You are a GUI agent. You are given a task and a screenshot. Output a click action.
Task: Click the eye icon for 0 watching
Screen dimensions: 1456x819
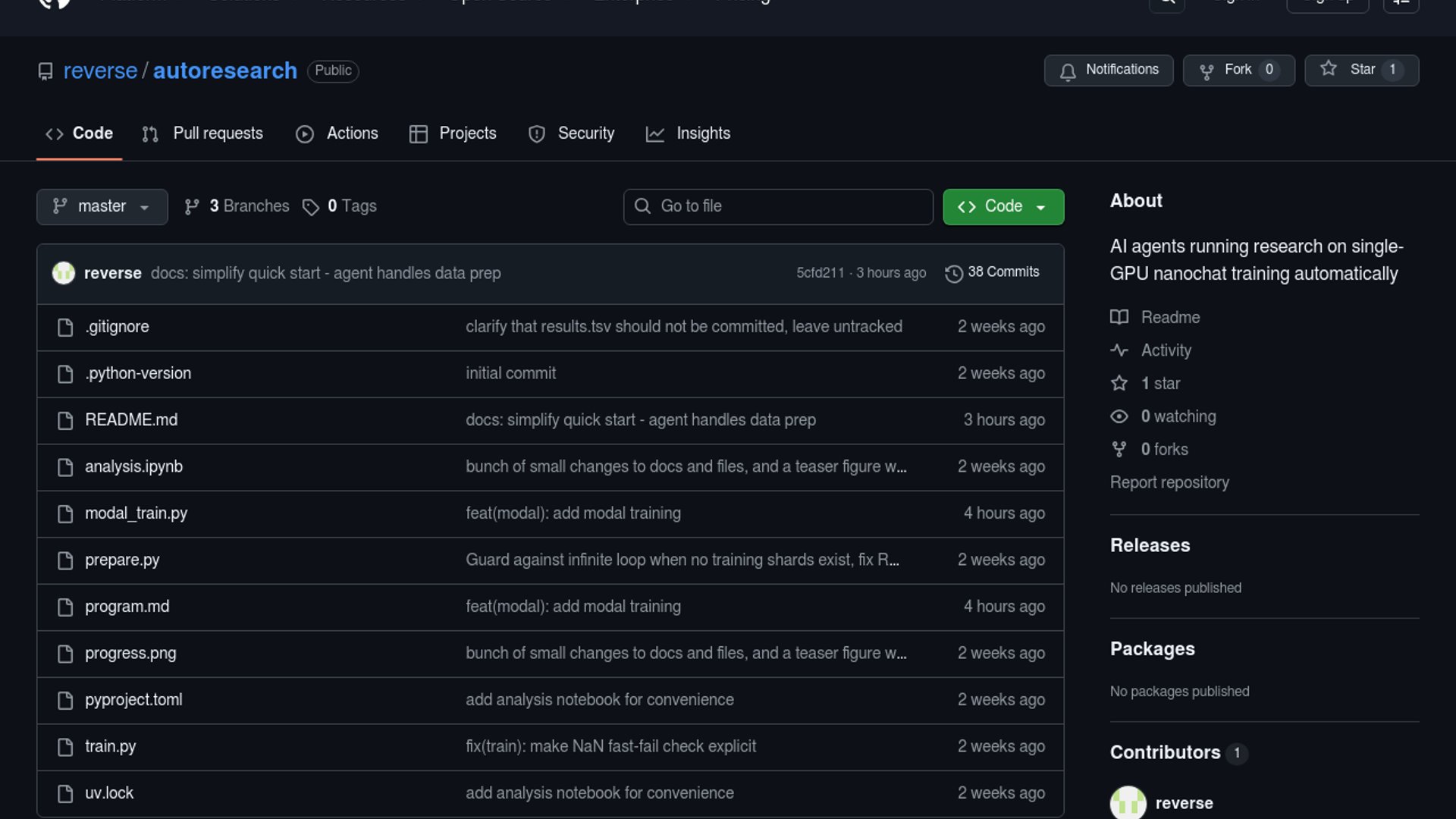tap(1119, 416)
